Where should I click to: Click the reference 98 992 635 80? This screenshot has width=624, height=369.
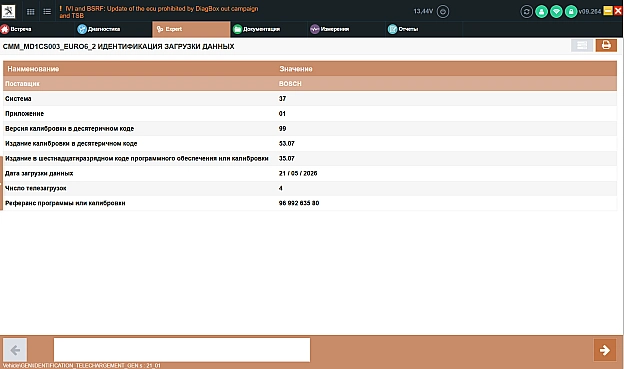click(299, 203)
